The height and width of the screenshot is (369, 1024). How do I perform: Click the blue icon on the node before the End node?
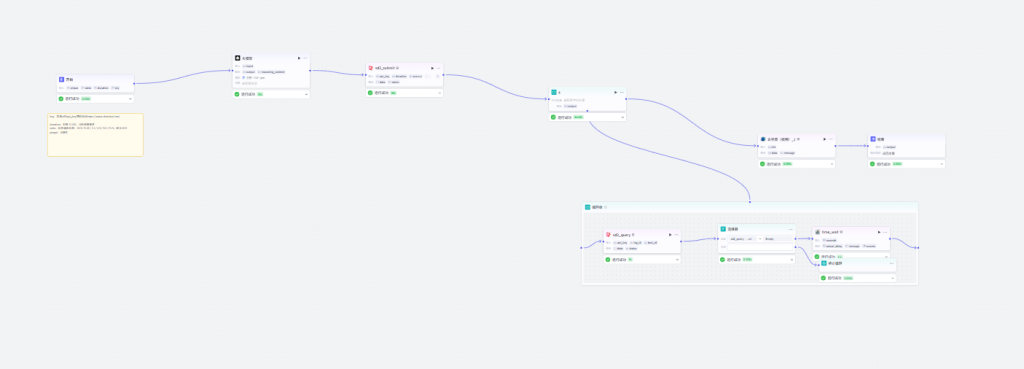pos(763,139)
